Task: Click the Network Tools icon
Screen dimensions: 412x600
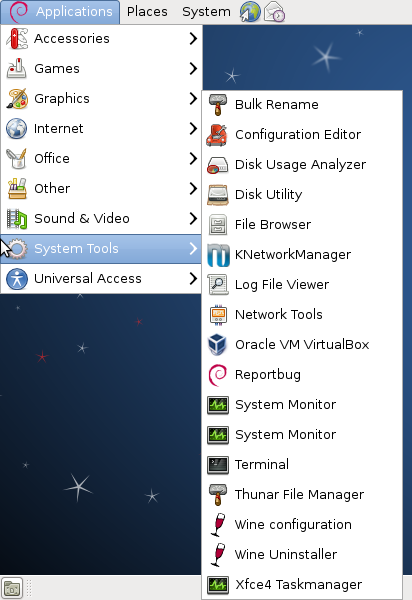Action: click(218, 315)
